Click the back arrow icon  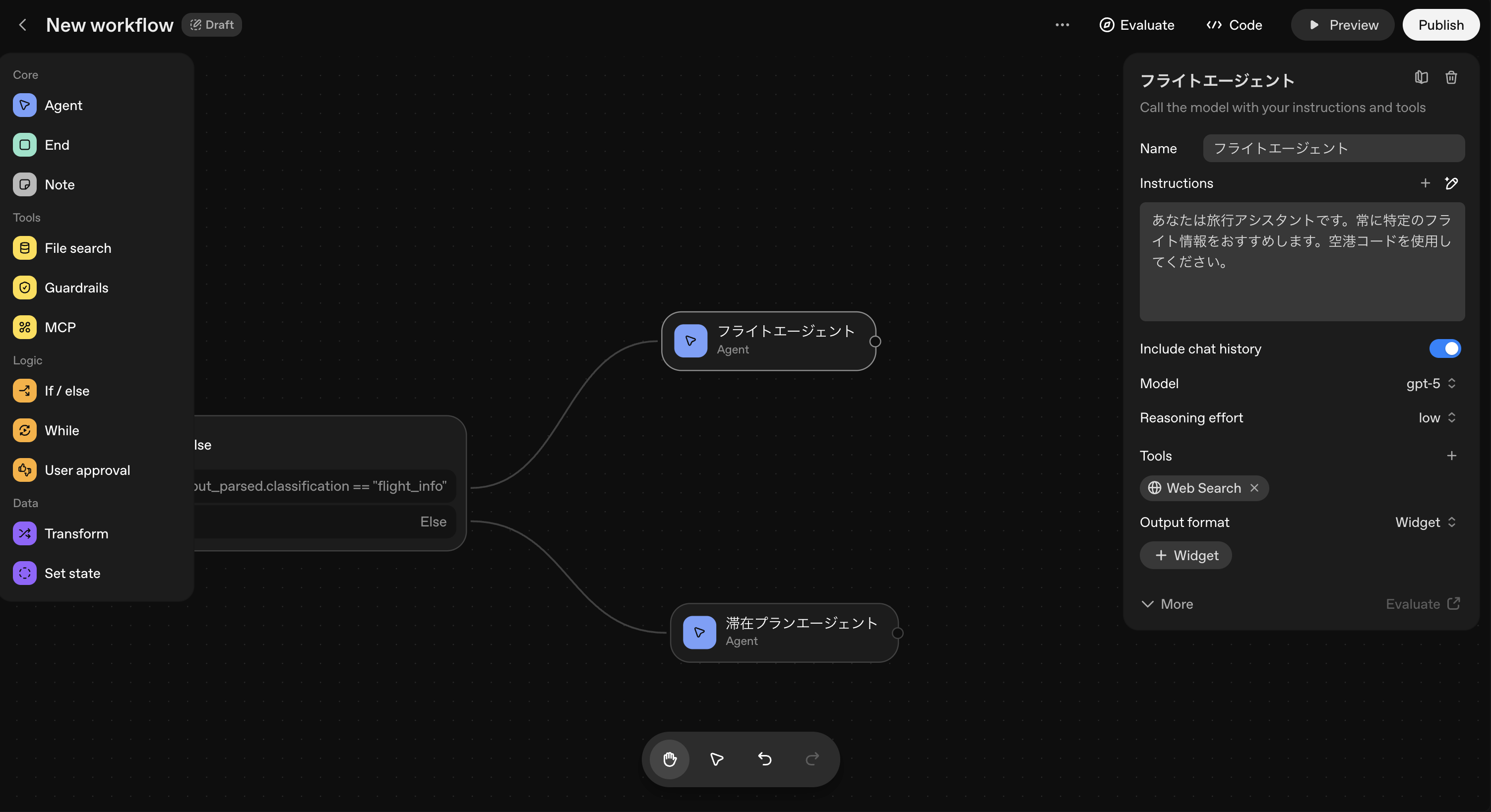click(x=23, y=25)
